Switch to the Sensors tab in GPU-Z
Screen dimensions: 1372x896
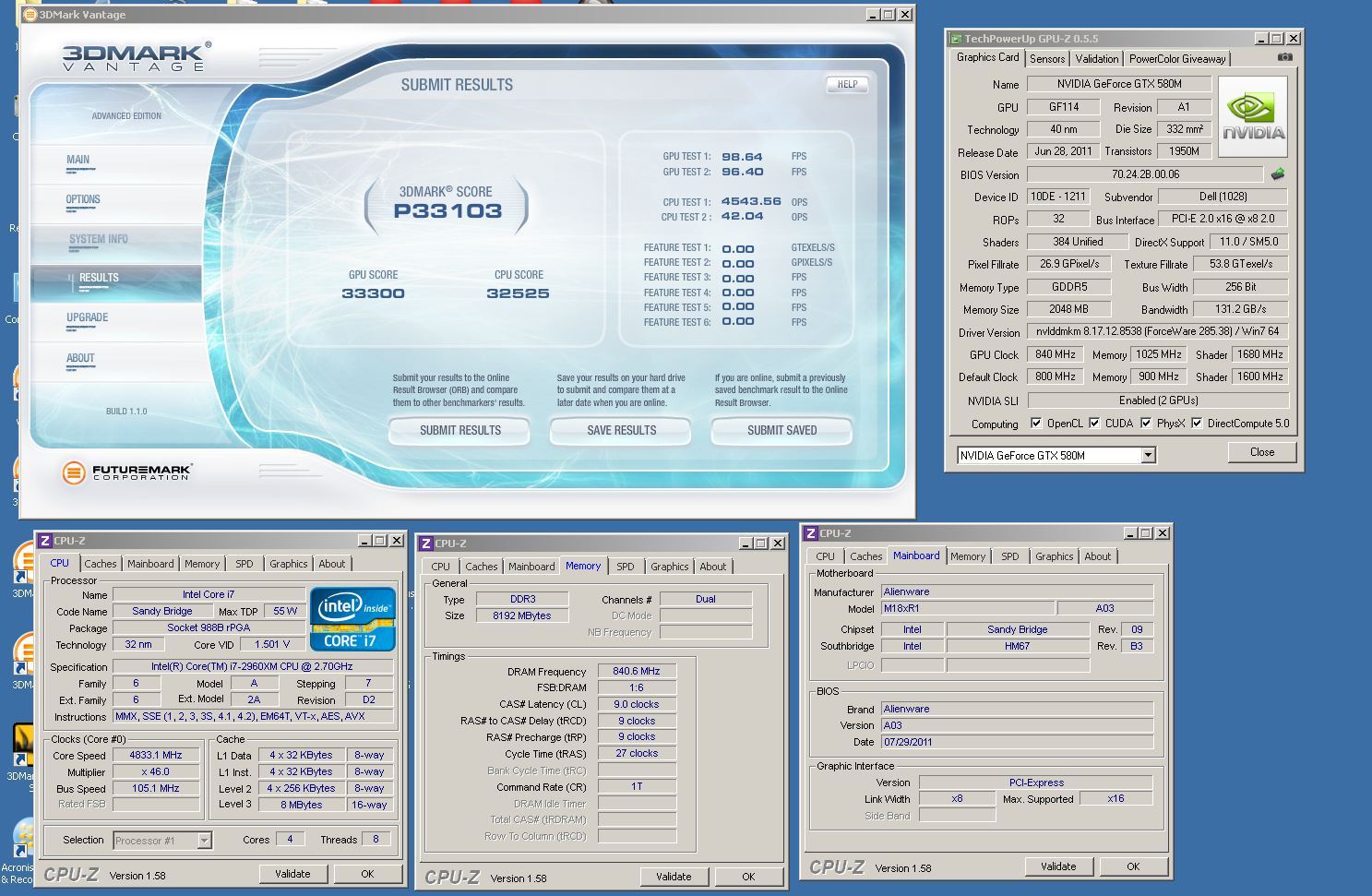1047,59
